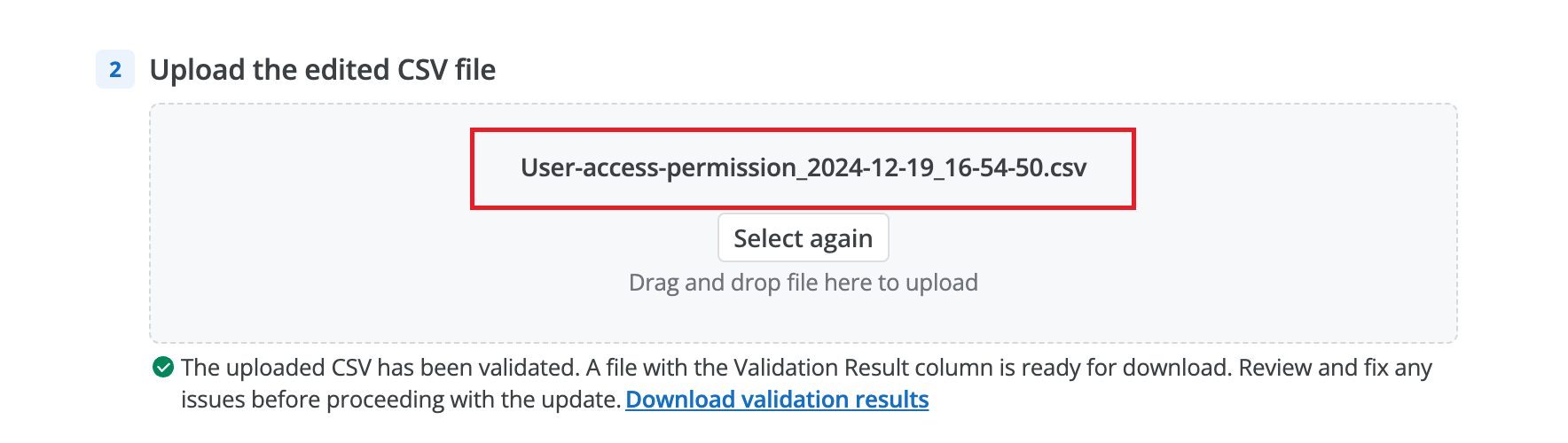Click the section title next to step badge 2
This screenshot has width=1568, height=443.
[x=323, y=69]
